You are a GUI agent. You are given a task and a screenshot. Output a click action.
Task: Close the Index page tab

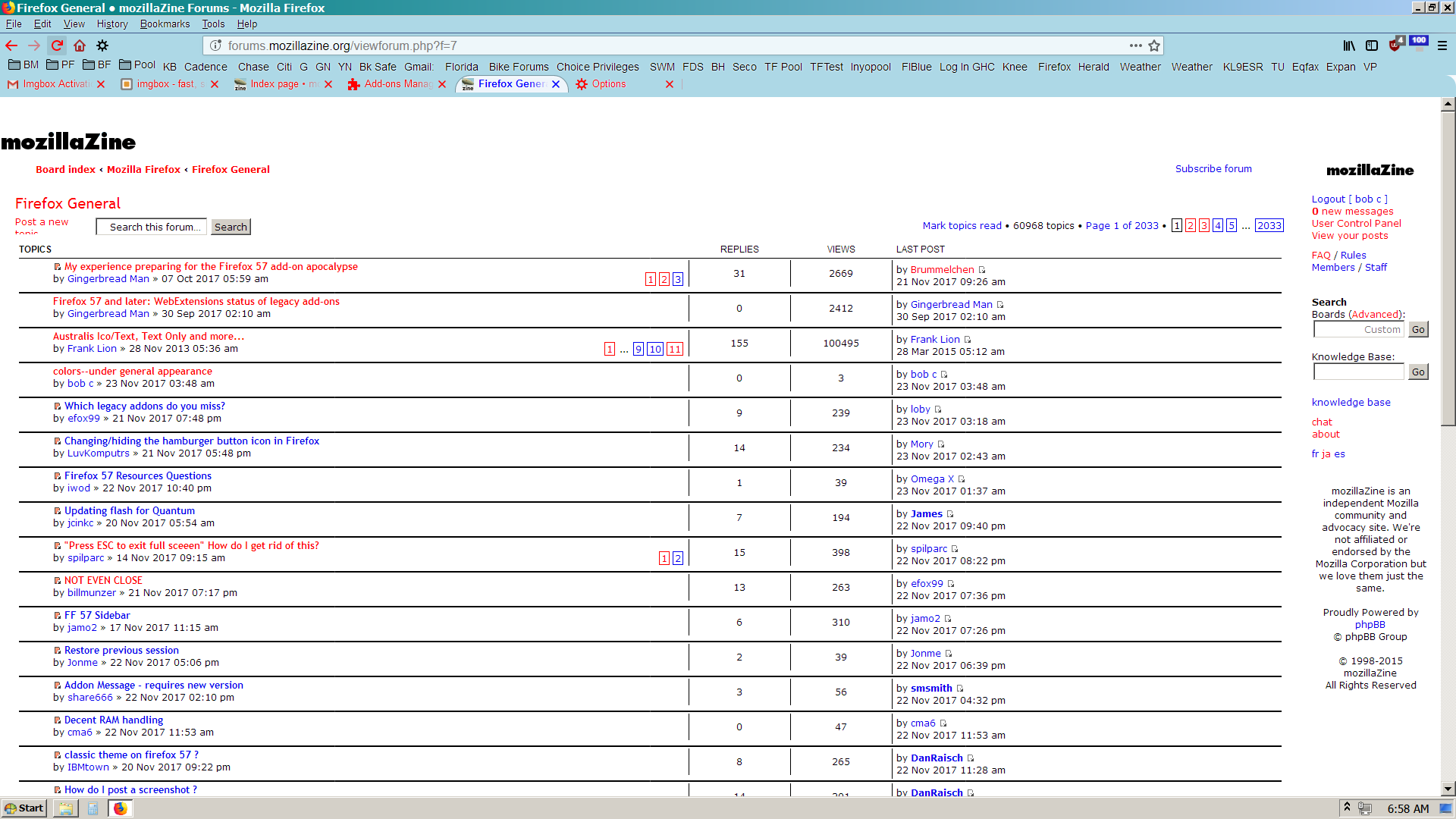click(328, 84)
